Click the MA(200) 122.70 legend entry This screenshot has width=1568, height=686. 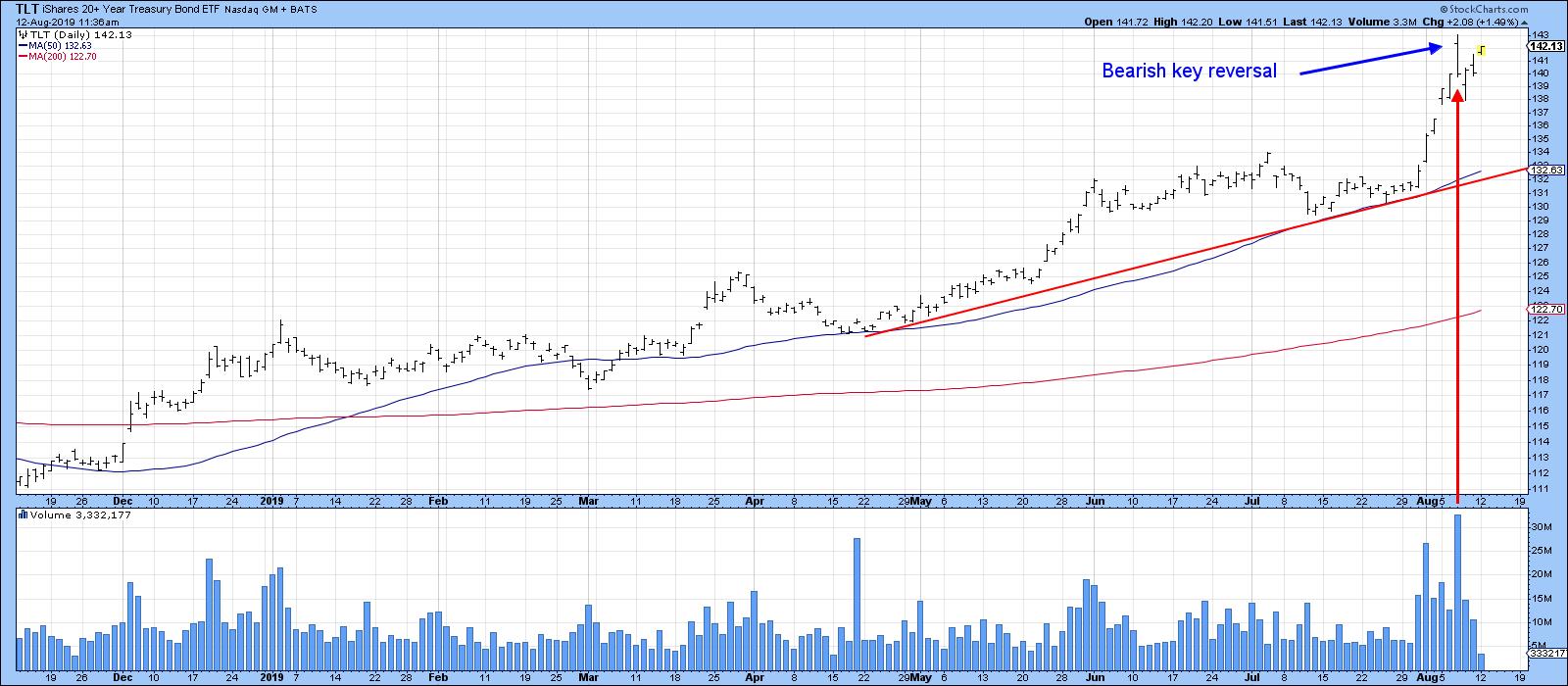(57, 56)
